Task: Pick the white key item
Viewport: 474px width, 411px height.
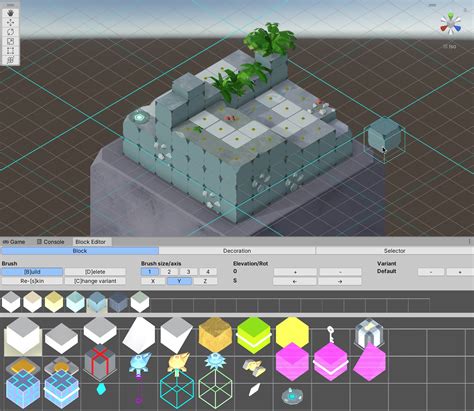Action: point(331,334)
